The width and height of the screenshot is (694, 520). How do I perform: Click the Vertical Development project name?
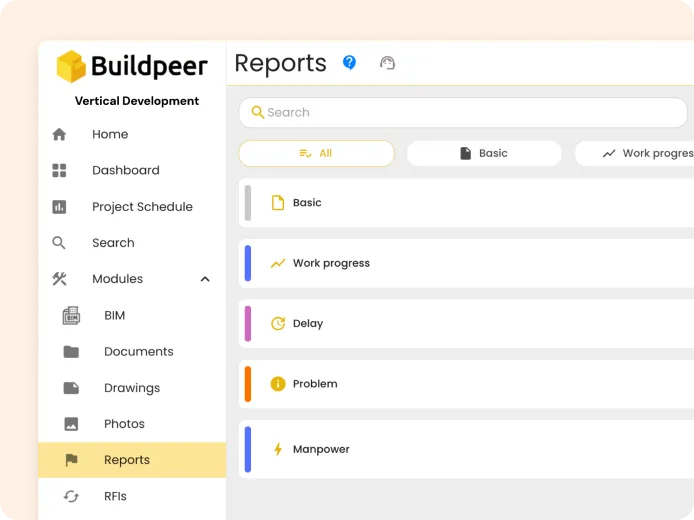point(137,101)
